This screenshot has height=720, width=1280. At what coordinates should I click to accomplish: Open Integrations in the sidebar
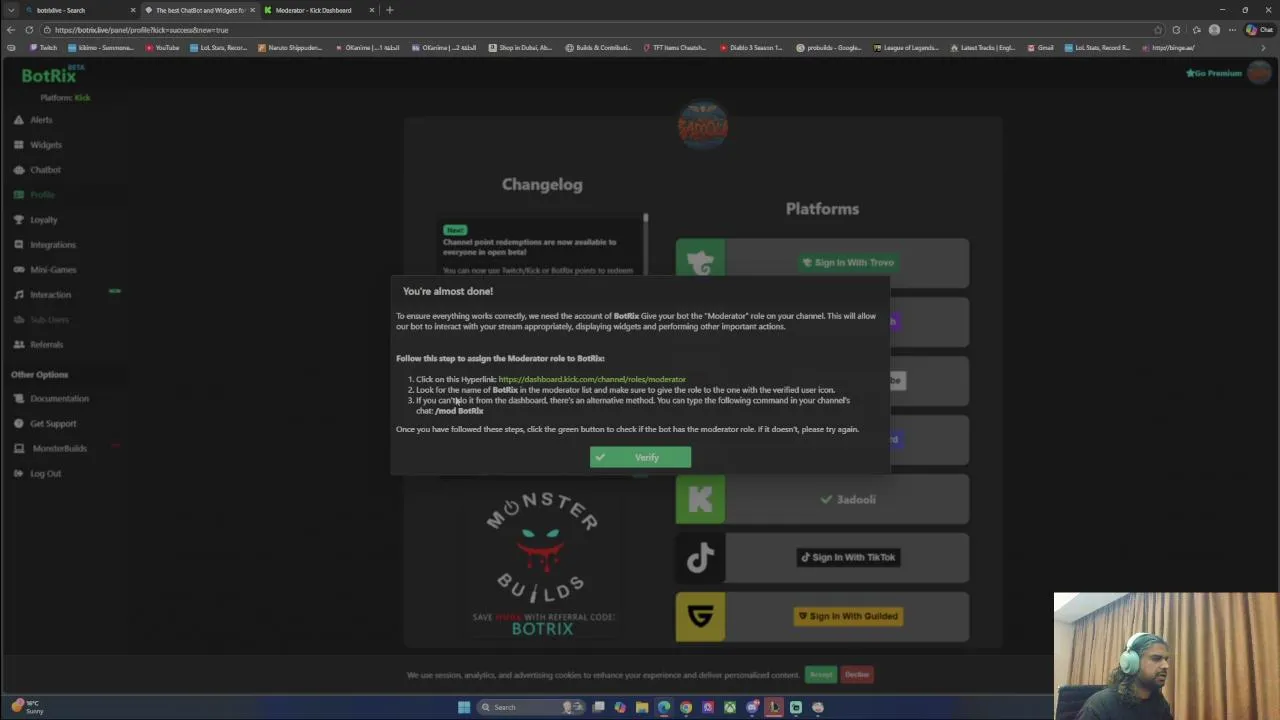53,245
